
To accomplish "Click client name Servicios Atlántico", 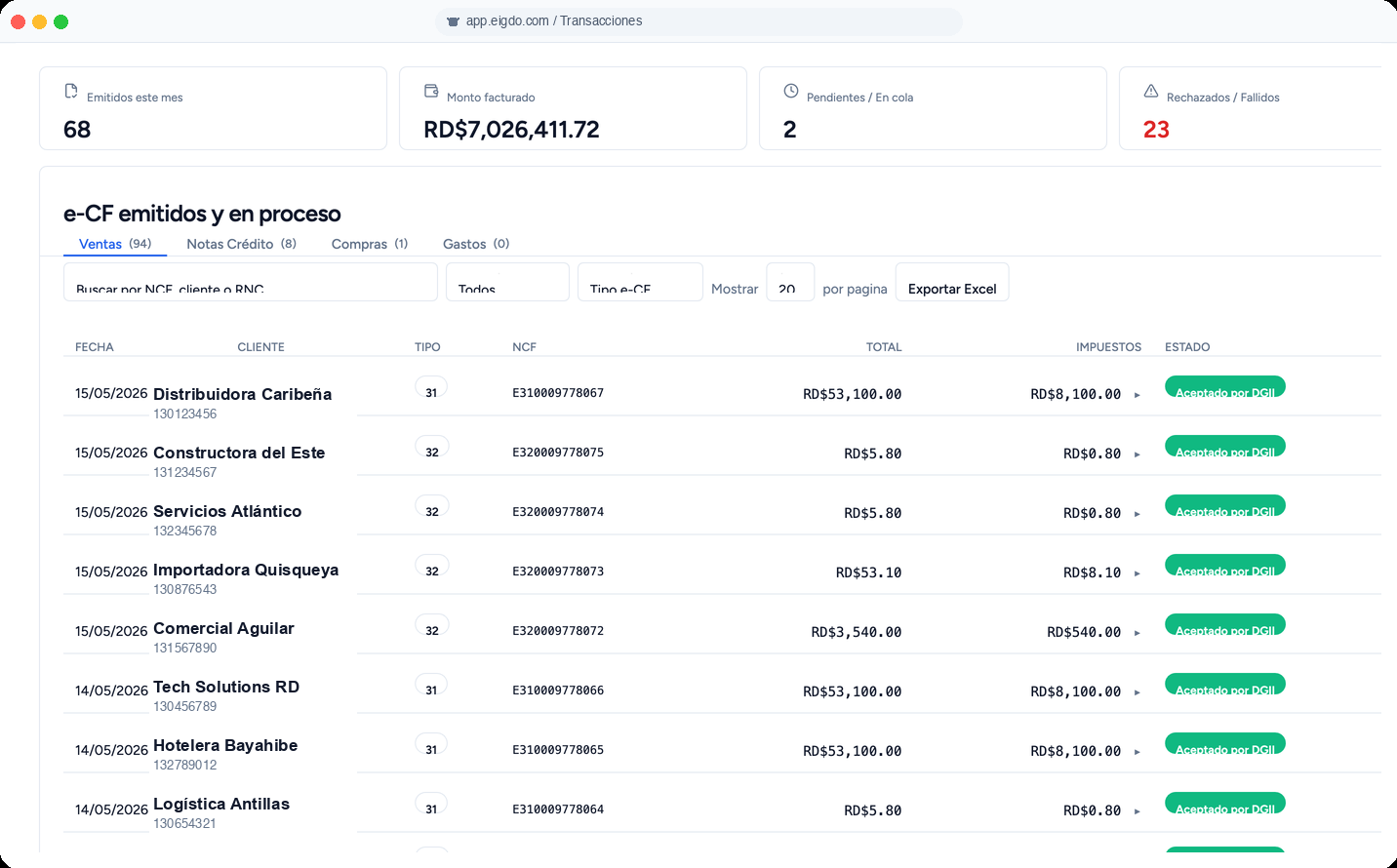I will 227,511.
